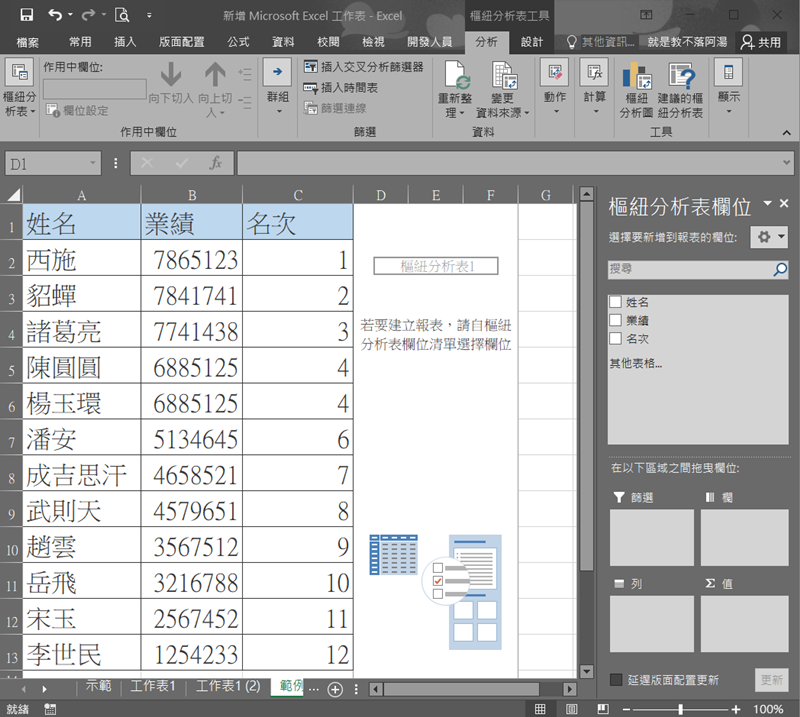Click the Insert Timeline icon
Viewport: 800px width, 717px height.
click(311, 88)
